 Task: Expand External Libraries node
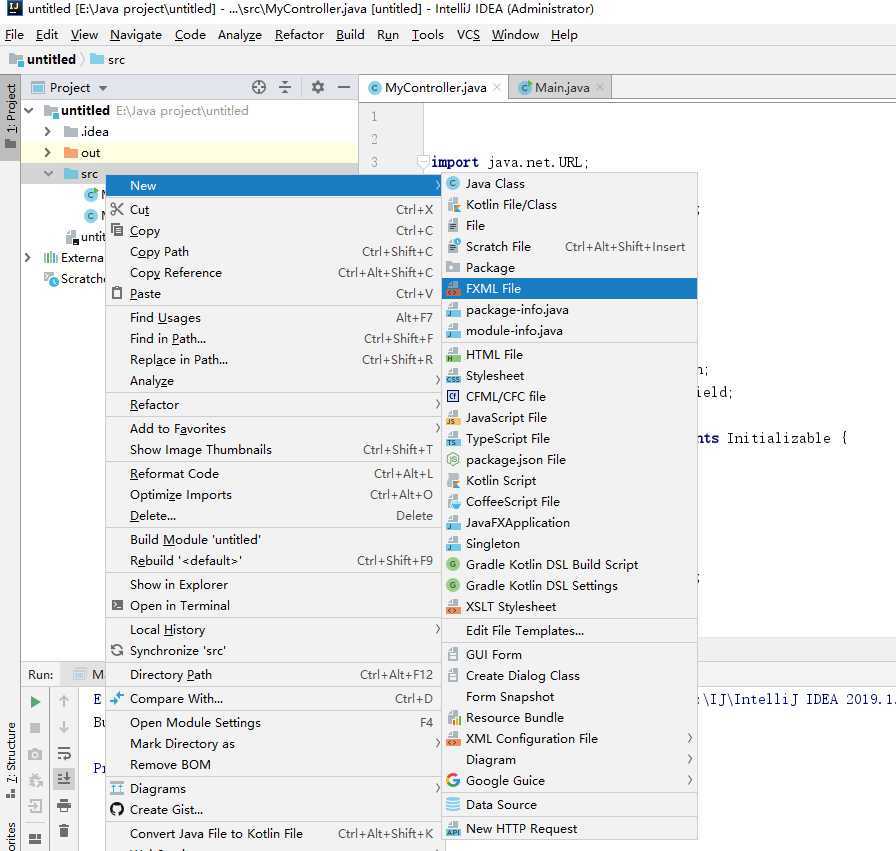[x=27, y=258]
